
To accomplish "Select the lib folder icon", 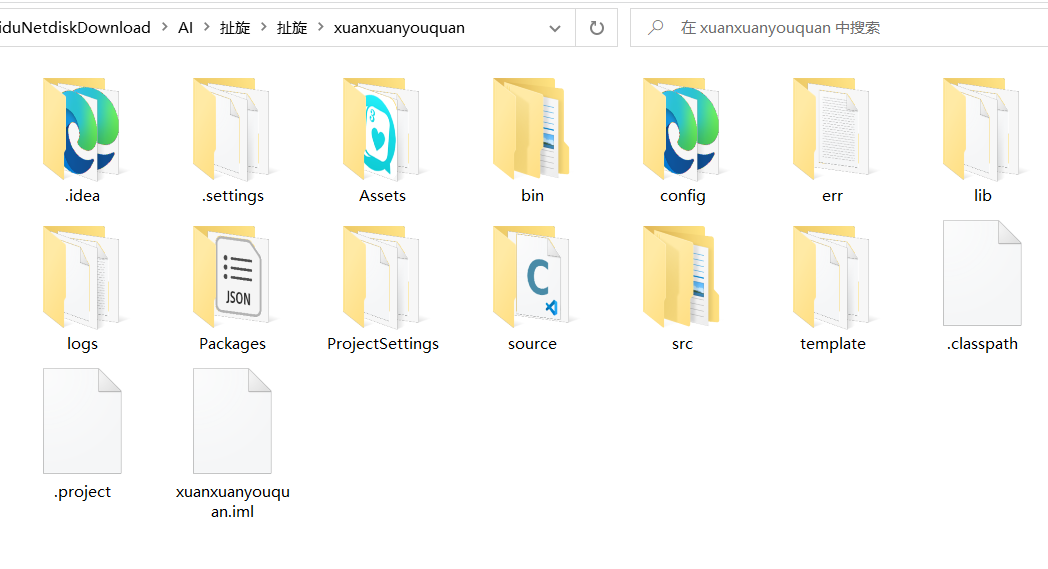I will click(x=982, y=130).
